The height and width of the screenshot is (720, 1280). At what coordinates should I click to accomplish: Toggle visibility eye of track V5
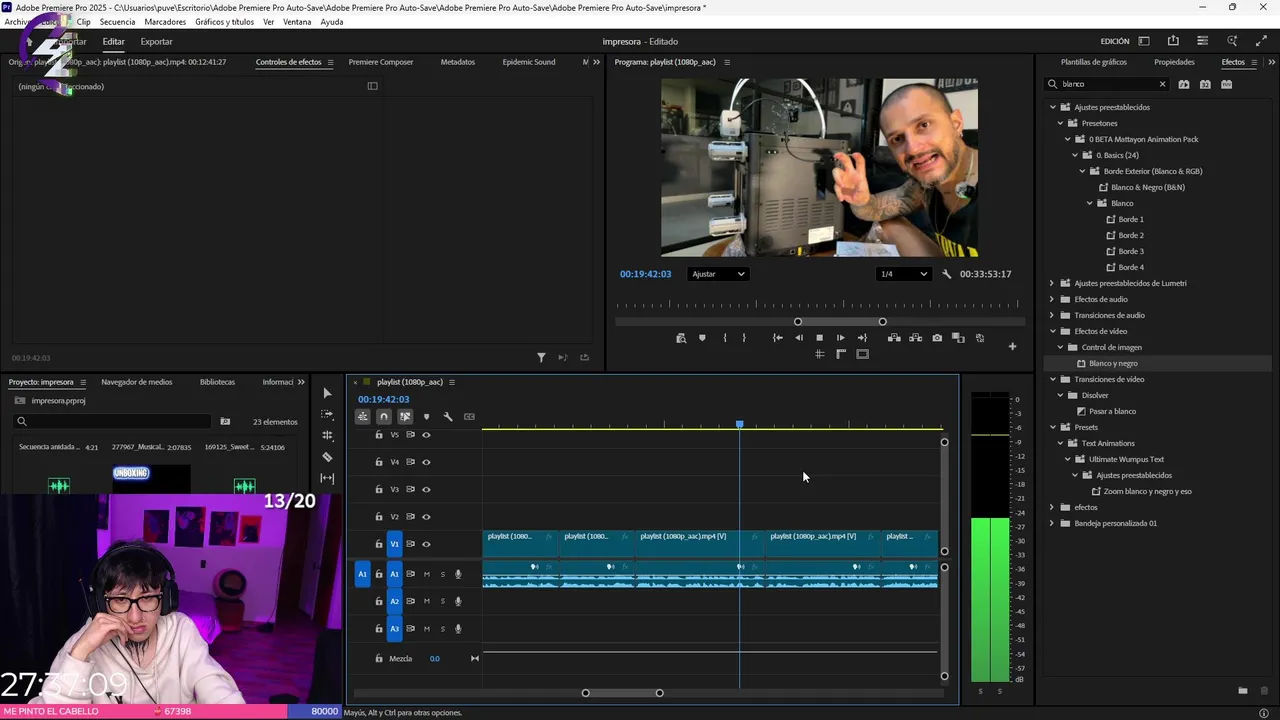(426, 435)
